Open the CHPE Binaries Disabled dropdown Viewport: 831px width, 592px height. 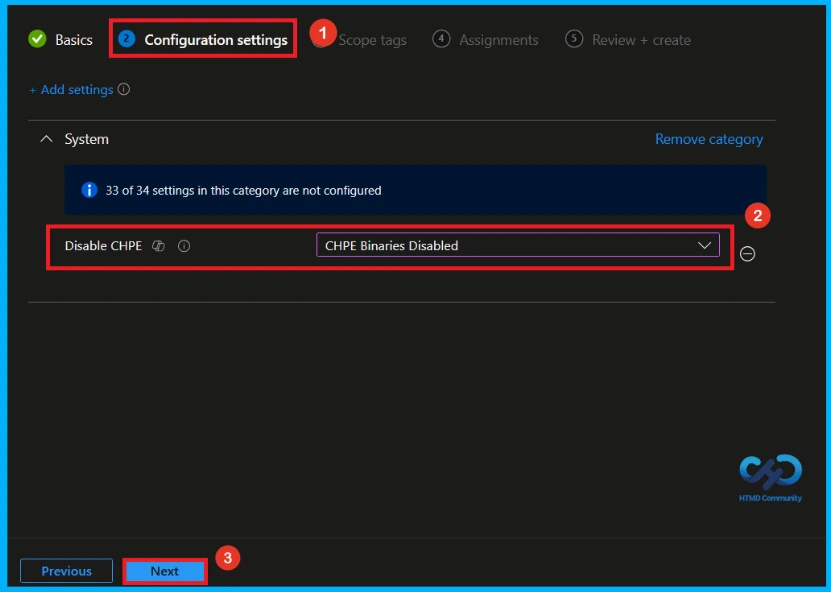[518, 245]
